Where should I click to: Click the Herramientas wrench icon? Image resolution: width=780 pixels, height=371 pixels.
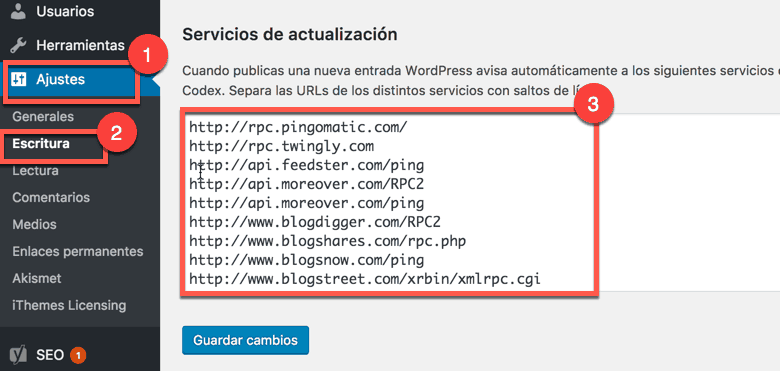pos(18,46)
